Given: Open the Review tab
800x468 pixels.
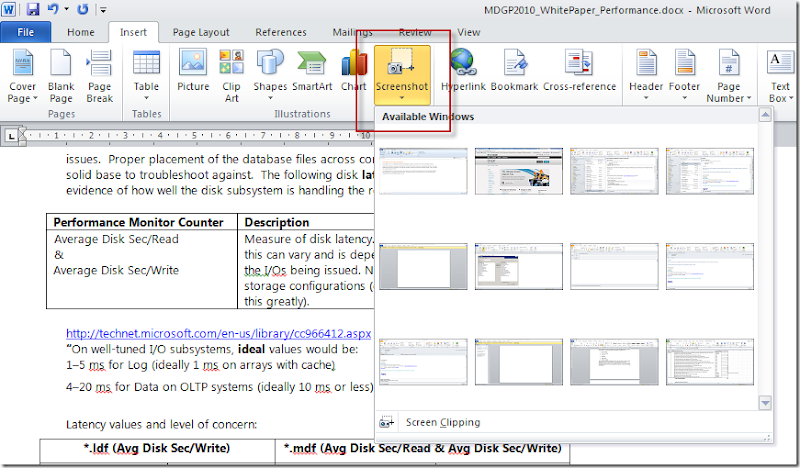Looking at the screenshot, I should click(415, 32).
